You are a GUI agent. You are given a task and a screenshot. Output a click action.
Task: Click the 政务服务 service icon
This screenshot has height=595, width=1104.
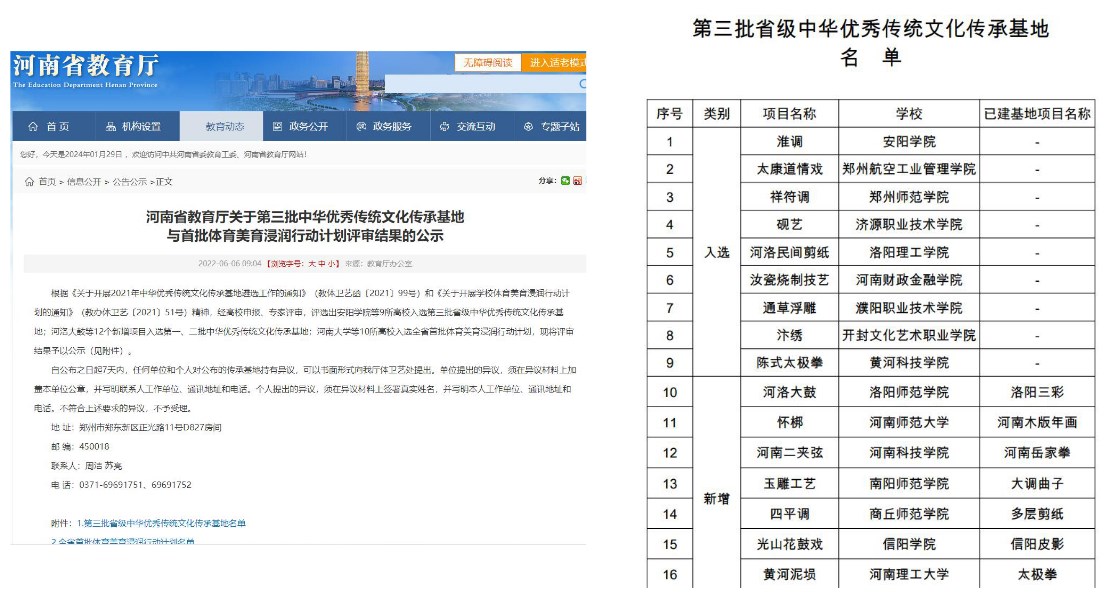[x=361, y=127]
